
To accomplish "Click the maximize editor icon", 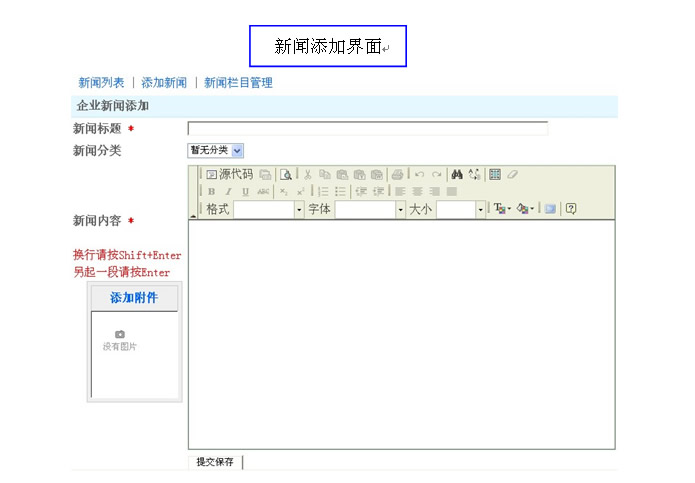I will tap(549, 209).
